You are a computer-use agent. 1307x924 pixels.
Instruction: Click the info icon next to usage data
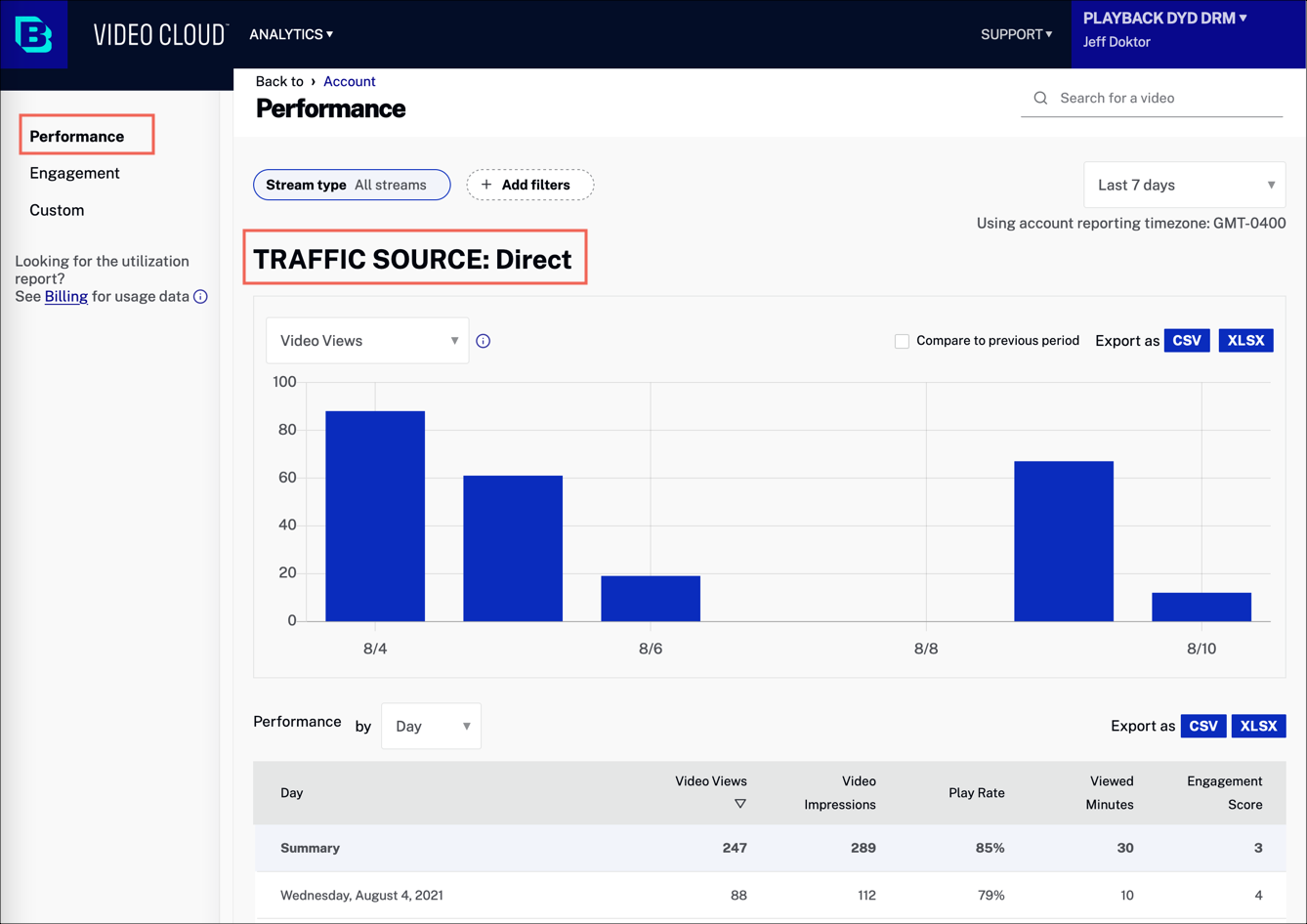200,297
